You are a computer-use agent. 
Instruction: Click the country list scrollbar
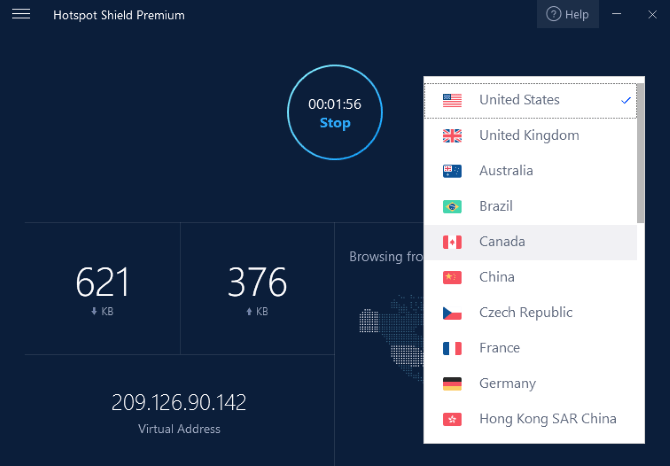click(x=640, y=150)
